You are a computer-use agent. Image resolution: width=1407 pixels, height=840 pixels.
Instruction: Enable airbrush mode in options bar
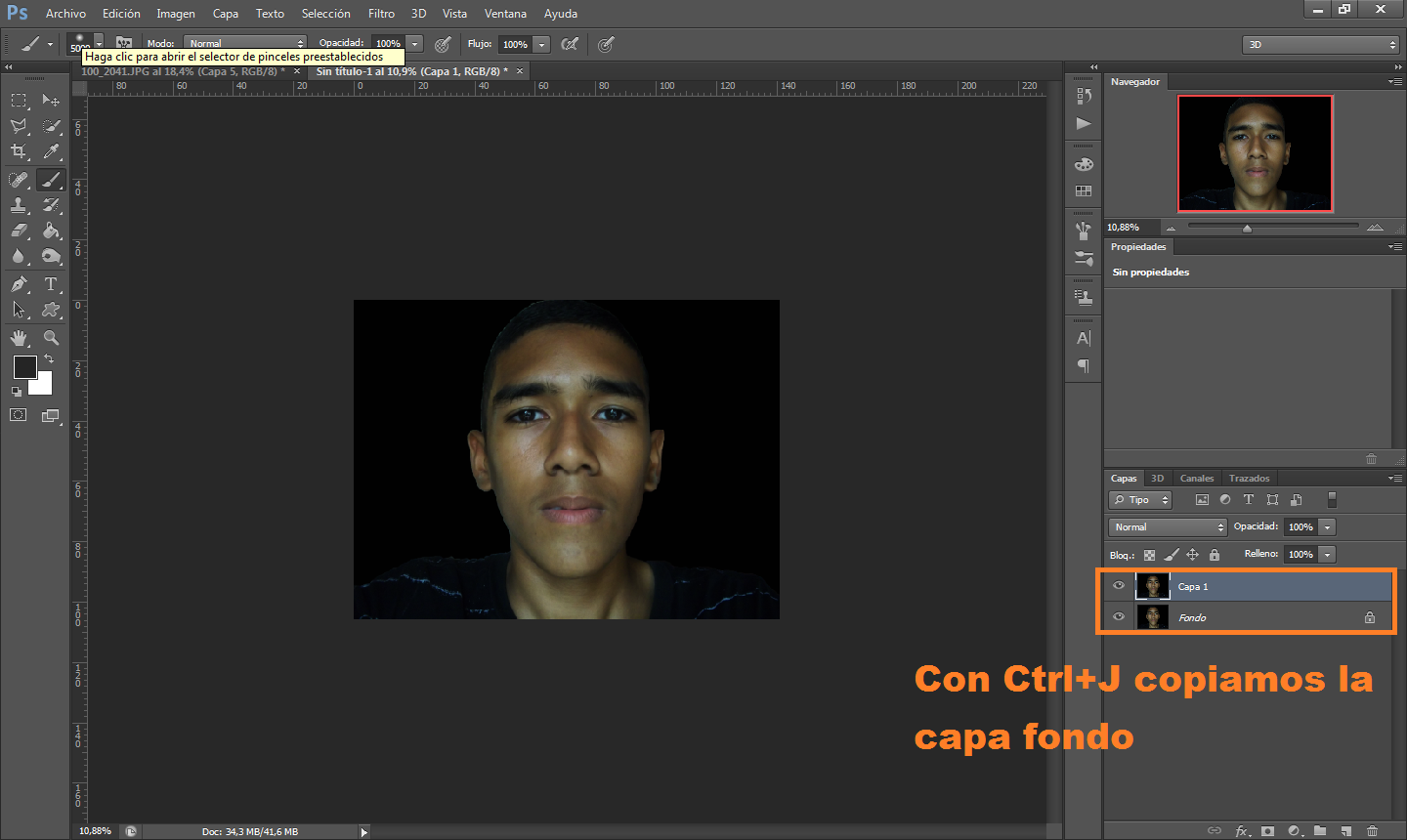click(x=570, y=43)
